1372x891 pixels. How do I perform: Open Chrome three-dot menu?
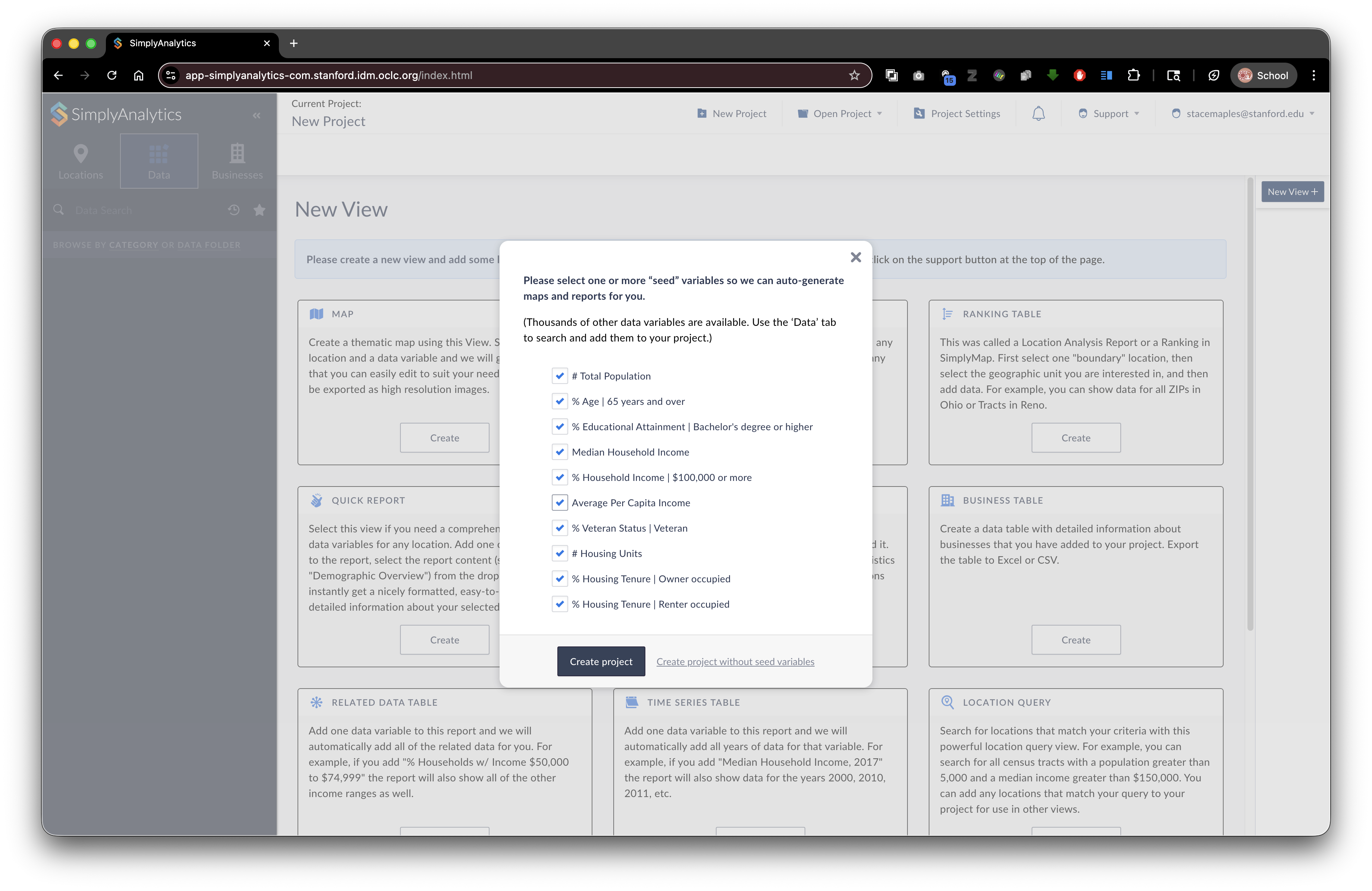tap(1314, 75)
